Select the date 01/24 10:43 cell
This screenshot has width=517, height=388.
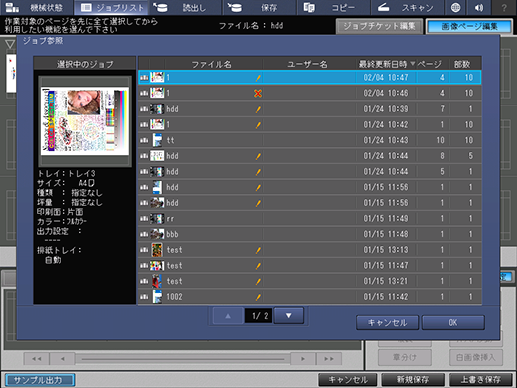tap(386, 140)
